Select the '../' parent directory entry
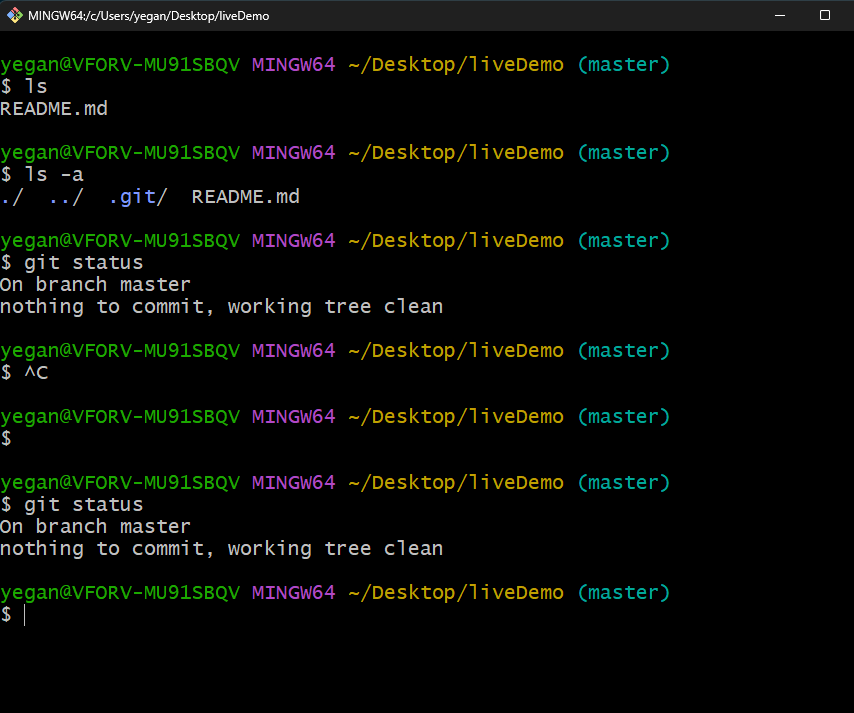This screenshot has width=854, height=713. (66, 197)
